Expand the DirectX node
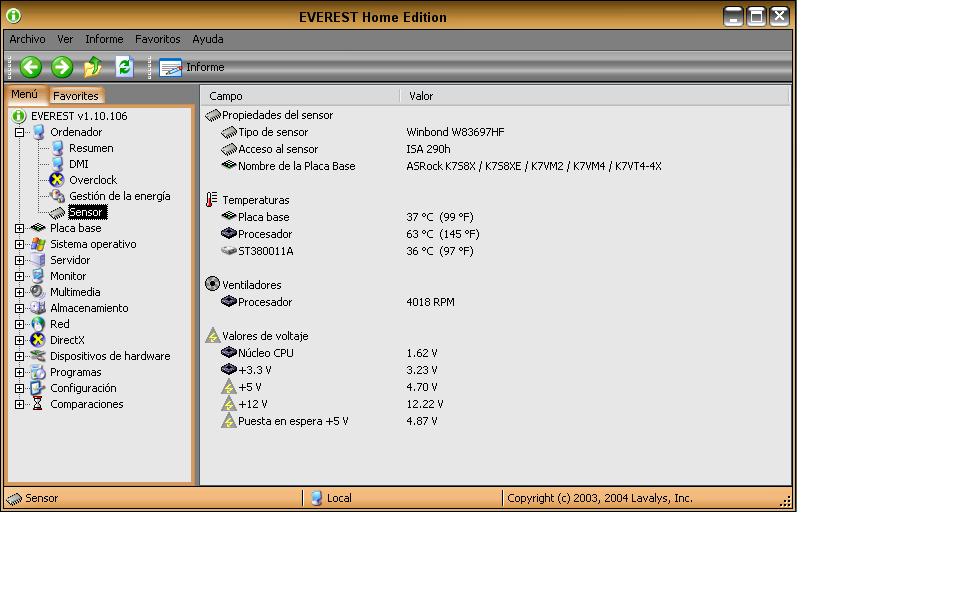 click(20, 340)
